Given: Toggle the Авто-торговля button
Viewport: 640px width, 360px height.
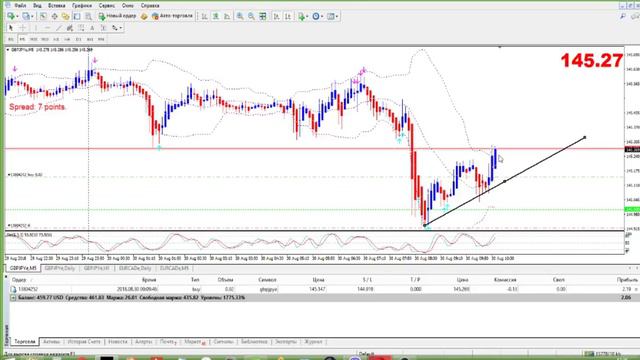Looking at the screenshot, I should tap(172, 16).
